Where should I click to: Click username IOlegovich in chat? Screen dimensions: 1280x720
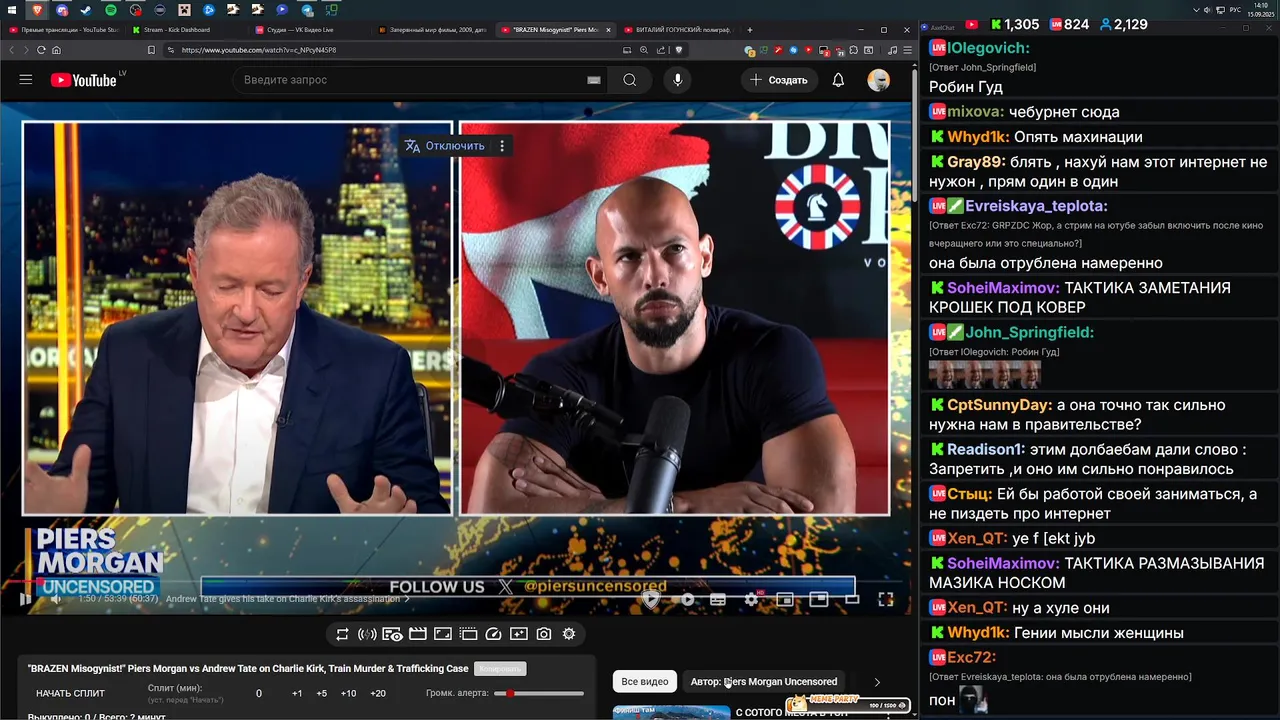click(988, 48)
